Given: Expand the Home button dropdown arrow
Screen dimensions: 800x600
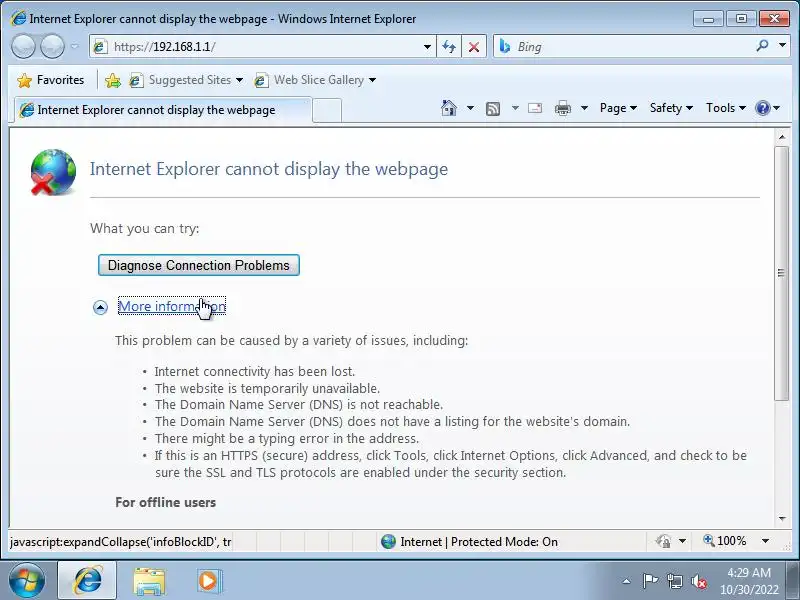Looking at the screenshot, I should pos(470,108).
